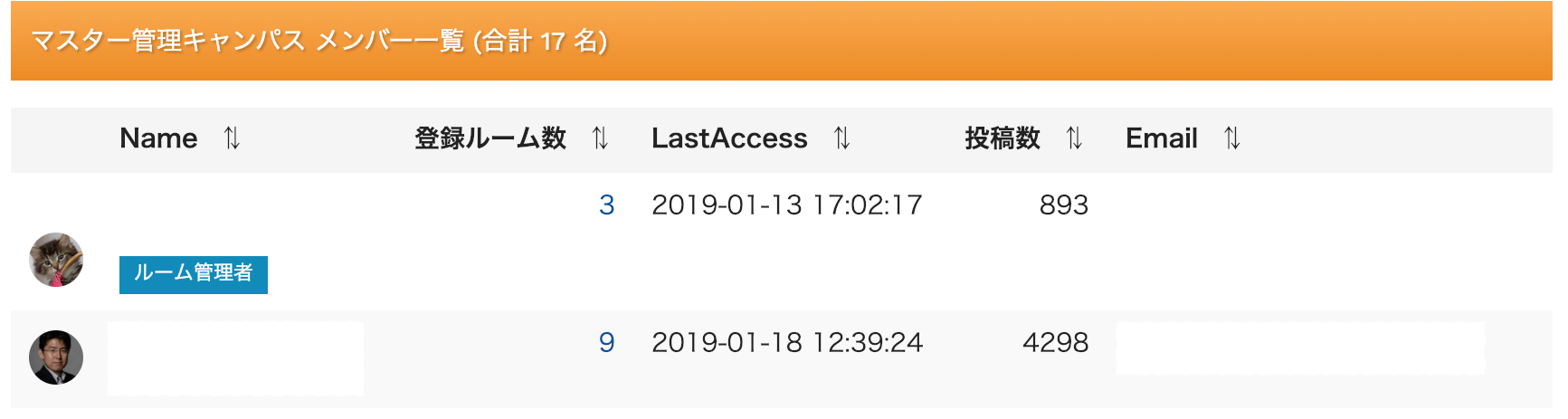The height and width of the screenshot is (419, 1568).
Task: Toggle the sort arrows beside LastAccess
Action: [842, 138]
